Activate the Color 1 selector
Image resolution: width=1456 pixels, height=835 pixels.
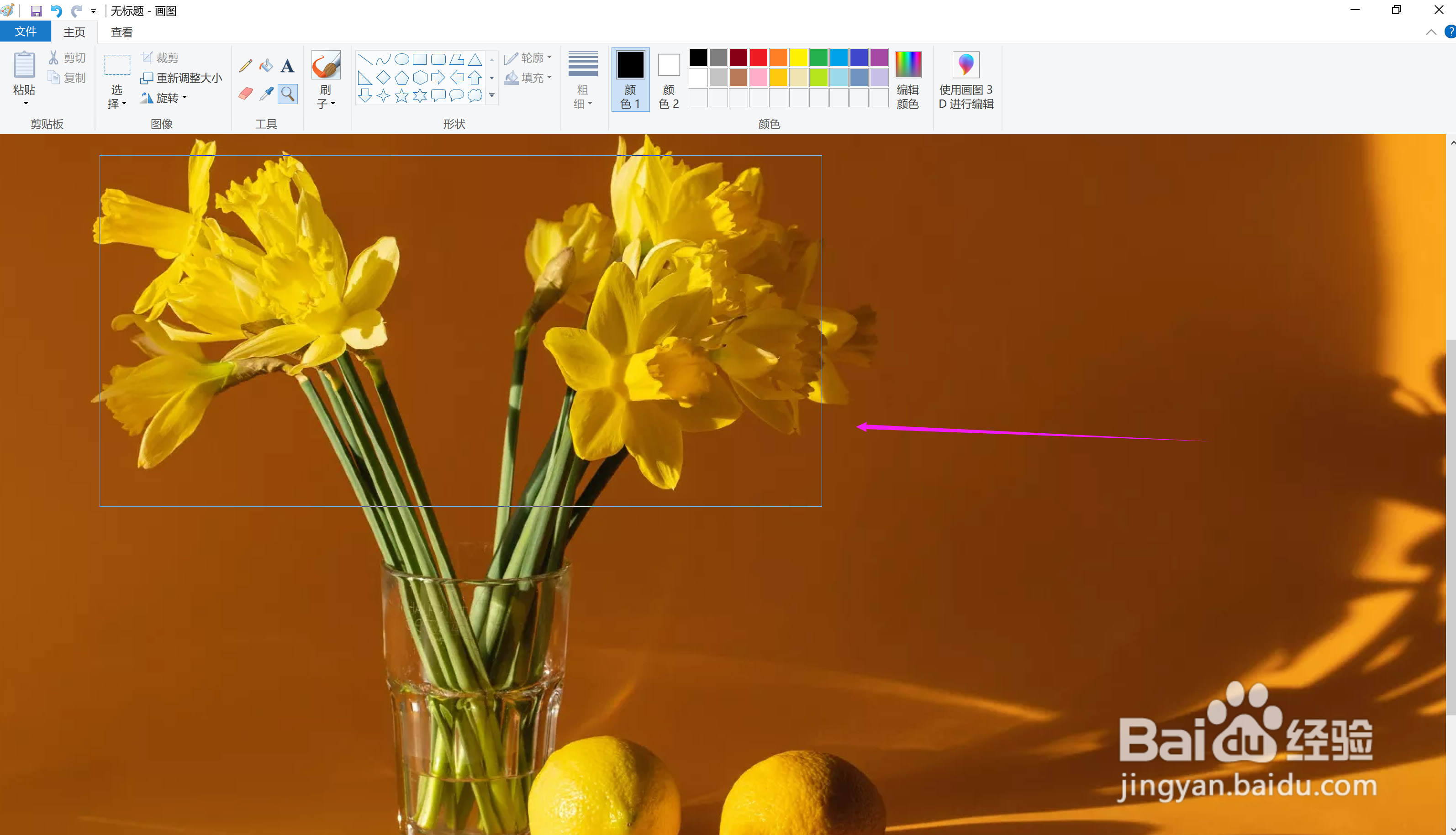tap(630, 79)
